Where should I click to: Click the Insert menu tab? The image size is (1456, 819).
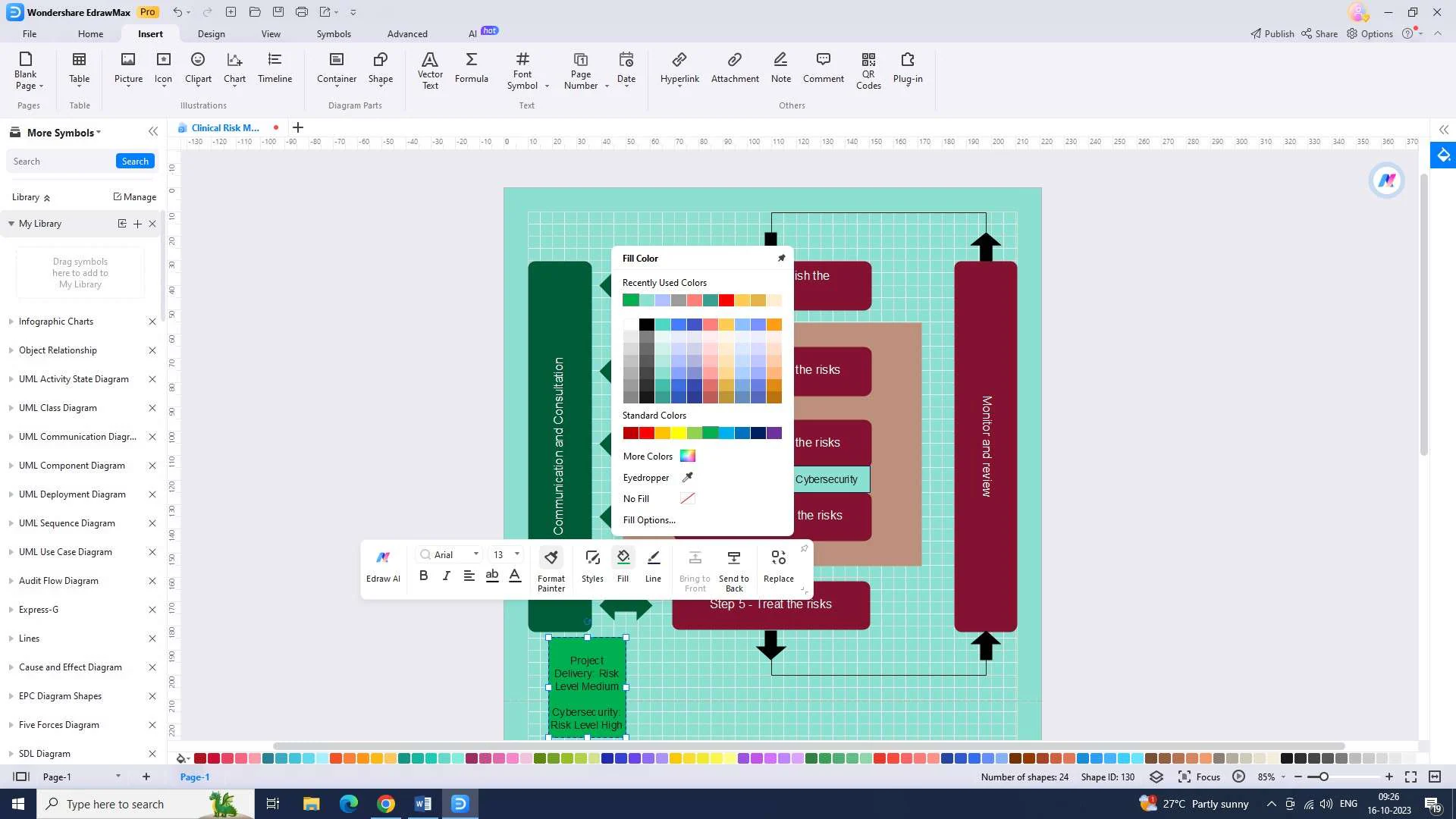click(x=150, y=33)
